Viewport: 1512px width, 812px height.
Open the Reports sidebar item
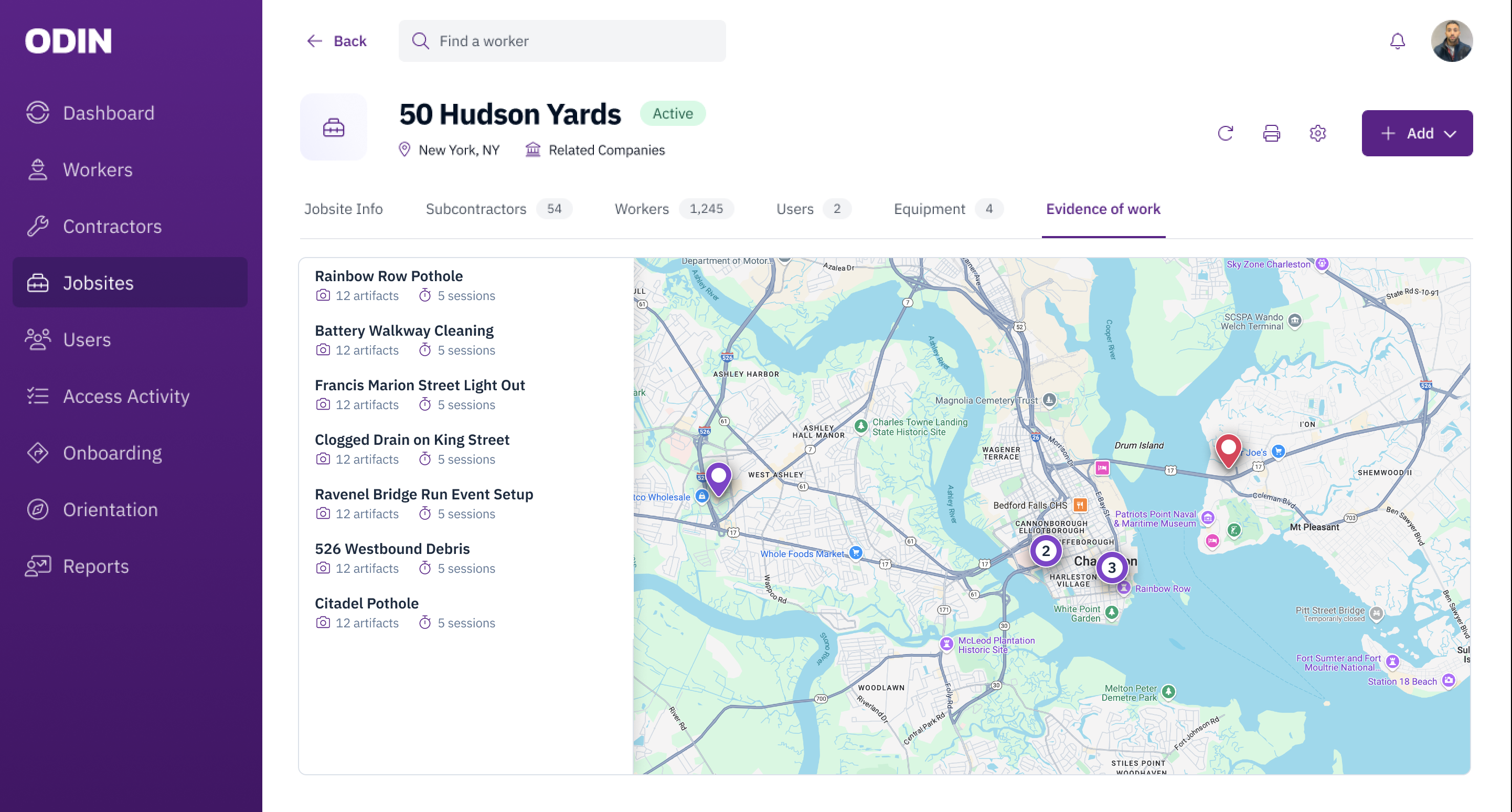(95, 566)
